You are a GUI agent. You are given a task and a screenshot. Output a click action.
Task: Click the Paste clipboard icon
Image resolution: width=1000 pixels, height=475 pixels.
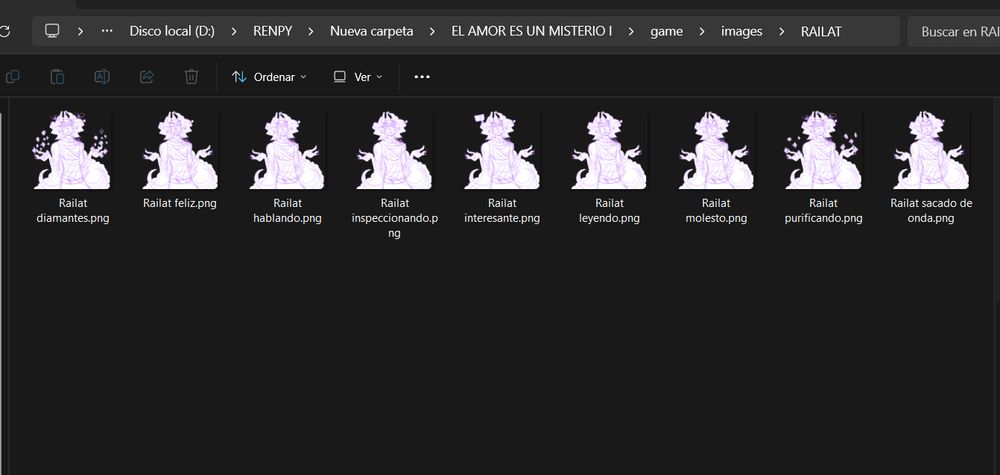click(57, 77)
